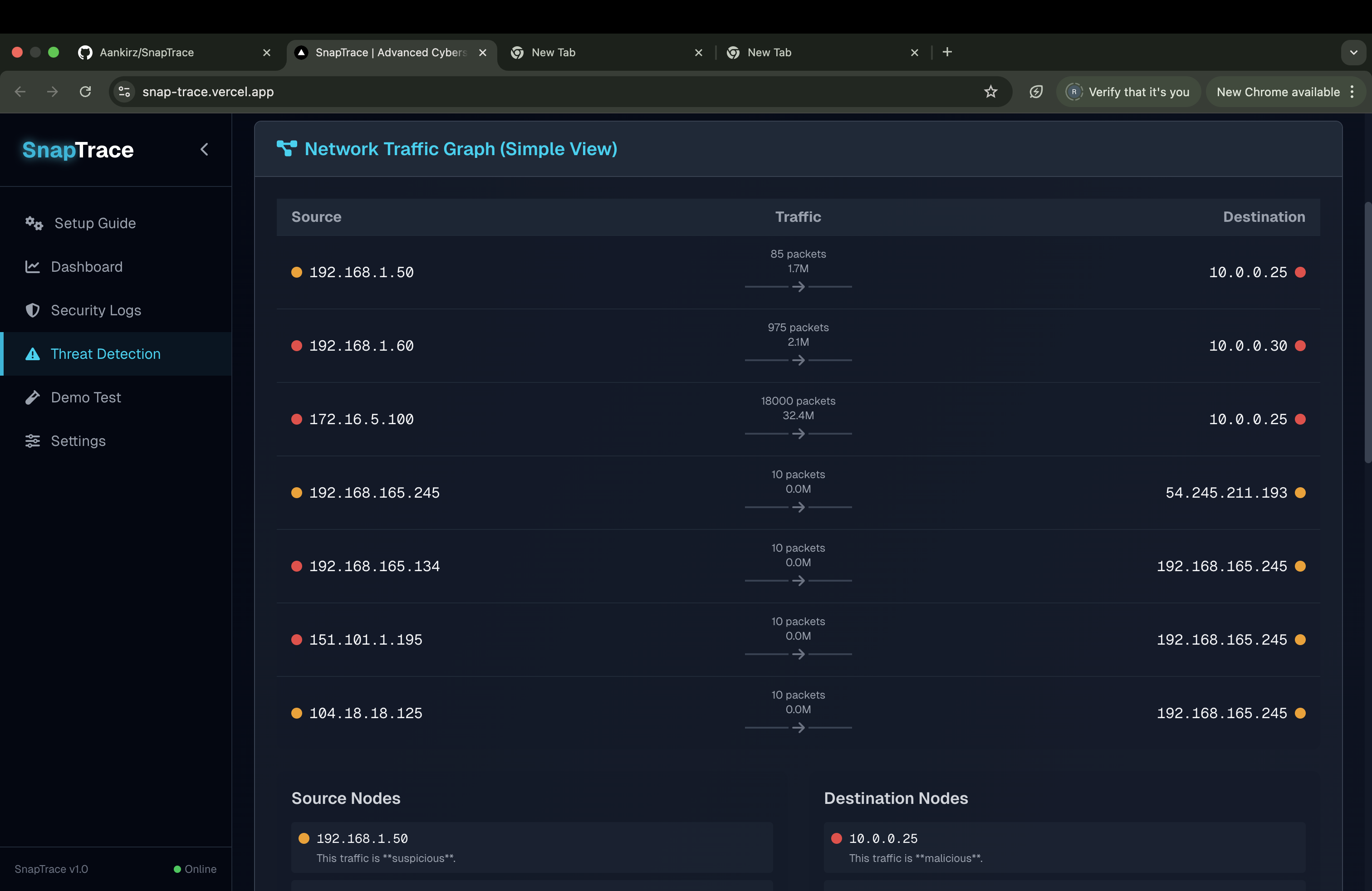Click the Dashboard chart icon

(x=32, y=267)
